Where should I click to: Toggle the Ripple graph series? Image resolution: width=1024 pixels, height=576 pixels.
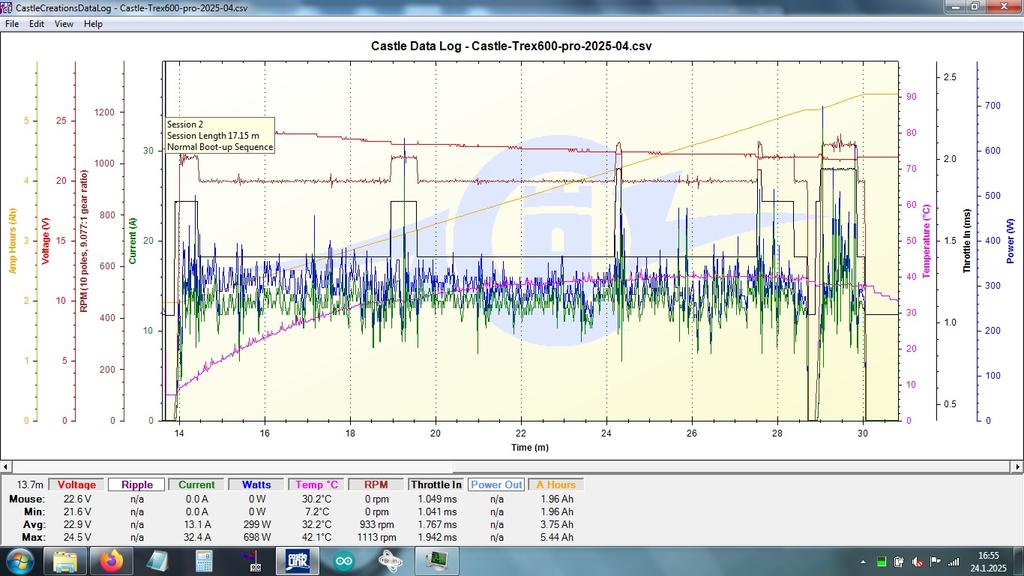pyautogui.click(x=137, y=484)
